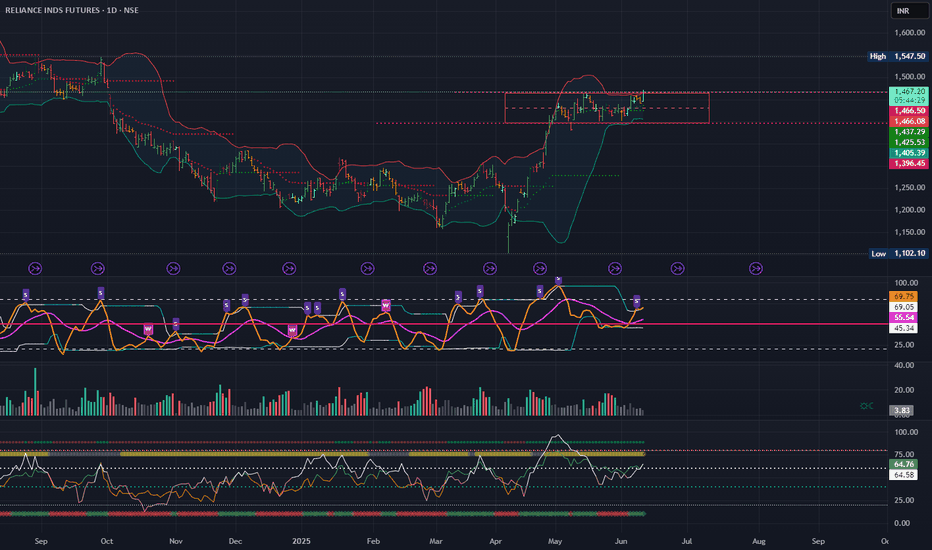This screenshot has height=550, width=932.
Task: Click the teal 1,405.39 price label
Action: click(x=909, y=153)
